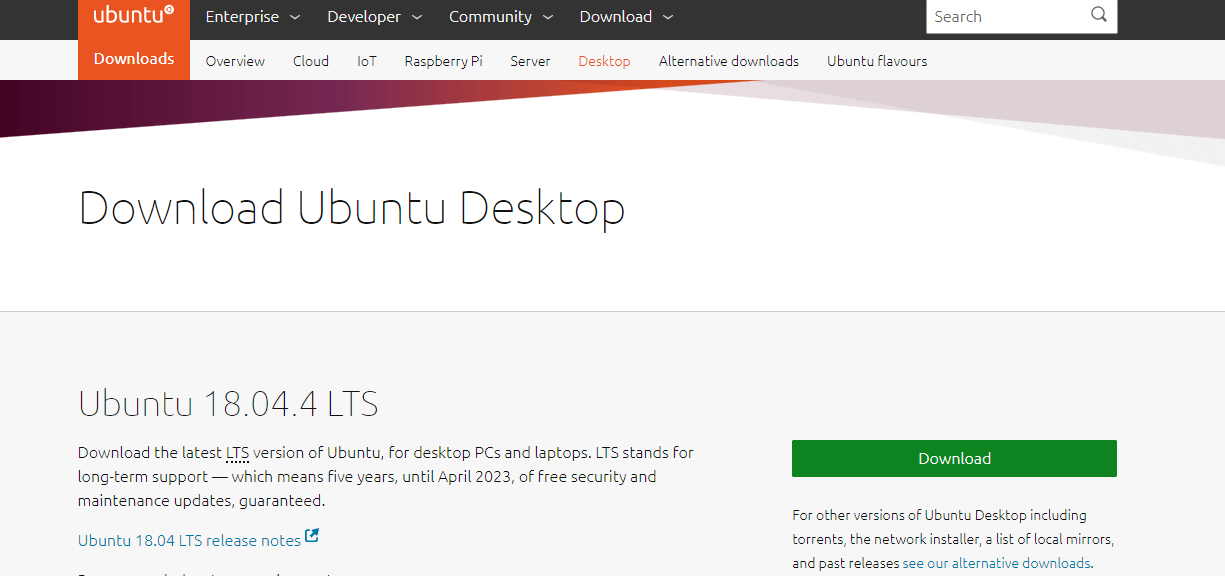
Task: Expand the Community menu
Action: coord(502,17)
